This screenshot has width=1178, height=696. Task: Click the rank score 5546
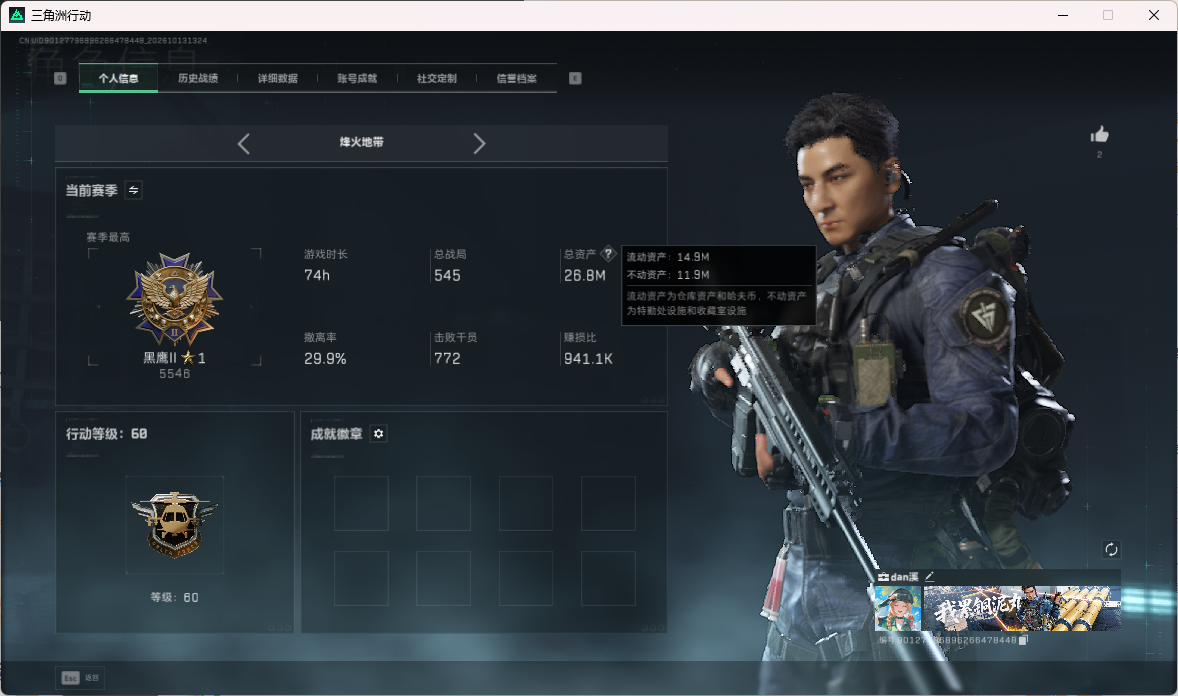tap(174, 374)
